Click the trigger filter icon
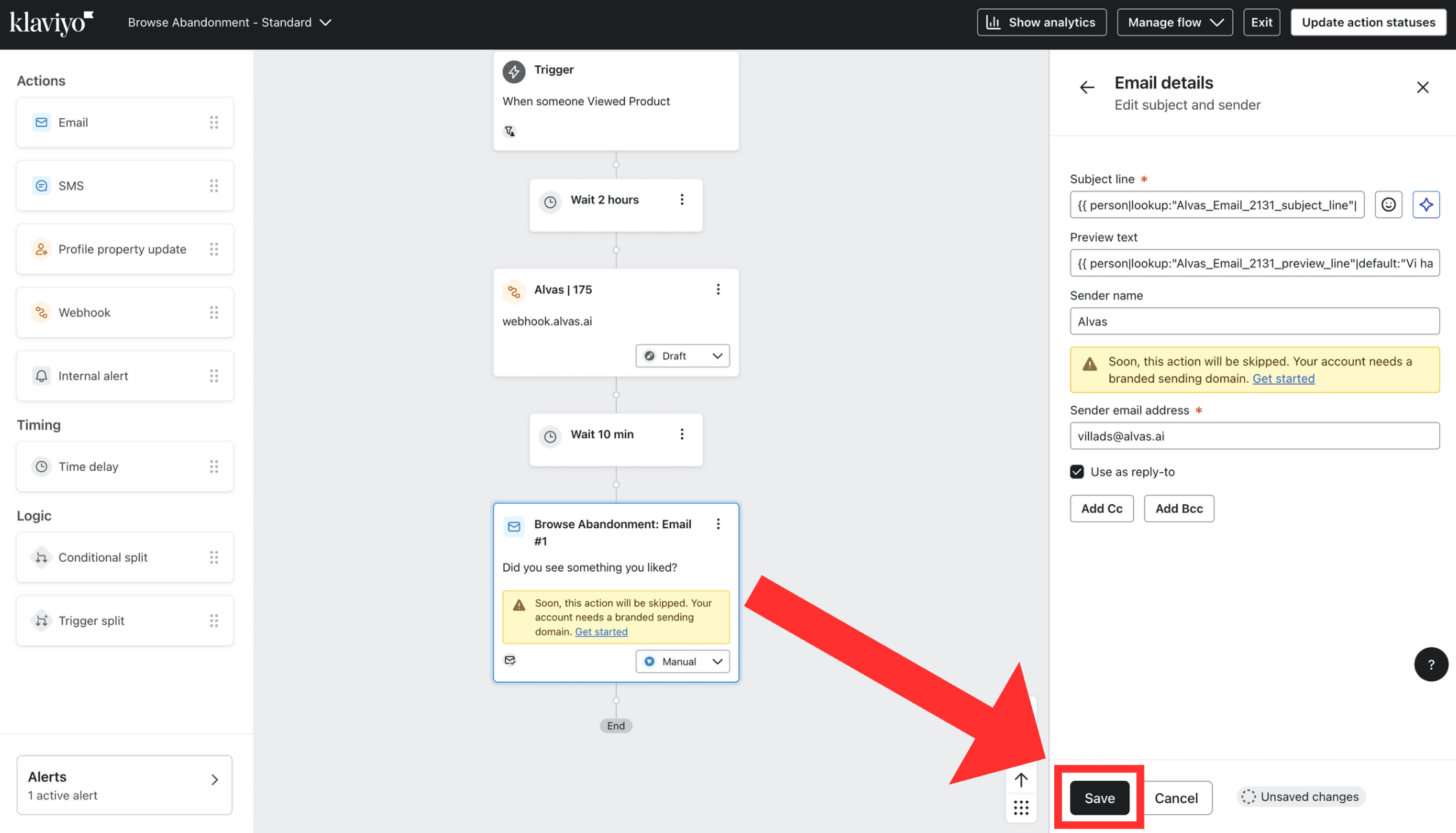1456x833 pixels. pos(510,131)
